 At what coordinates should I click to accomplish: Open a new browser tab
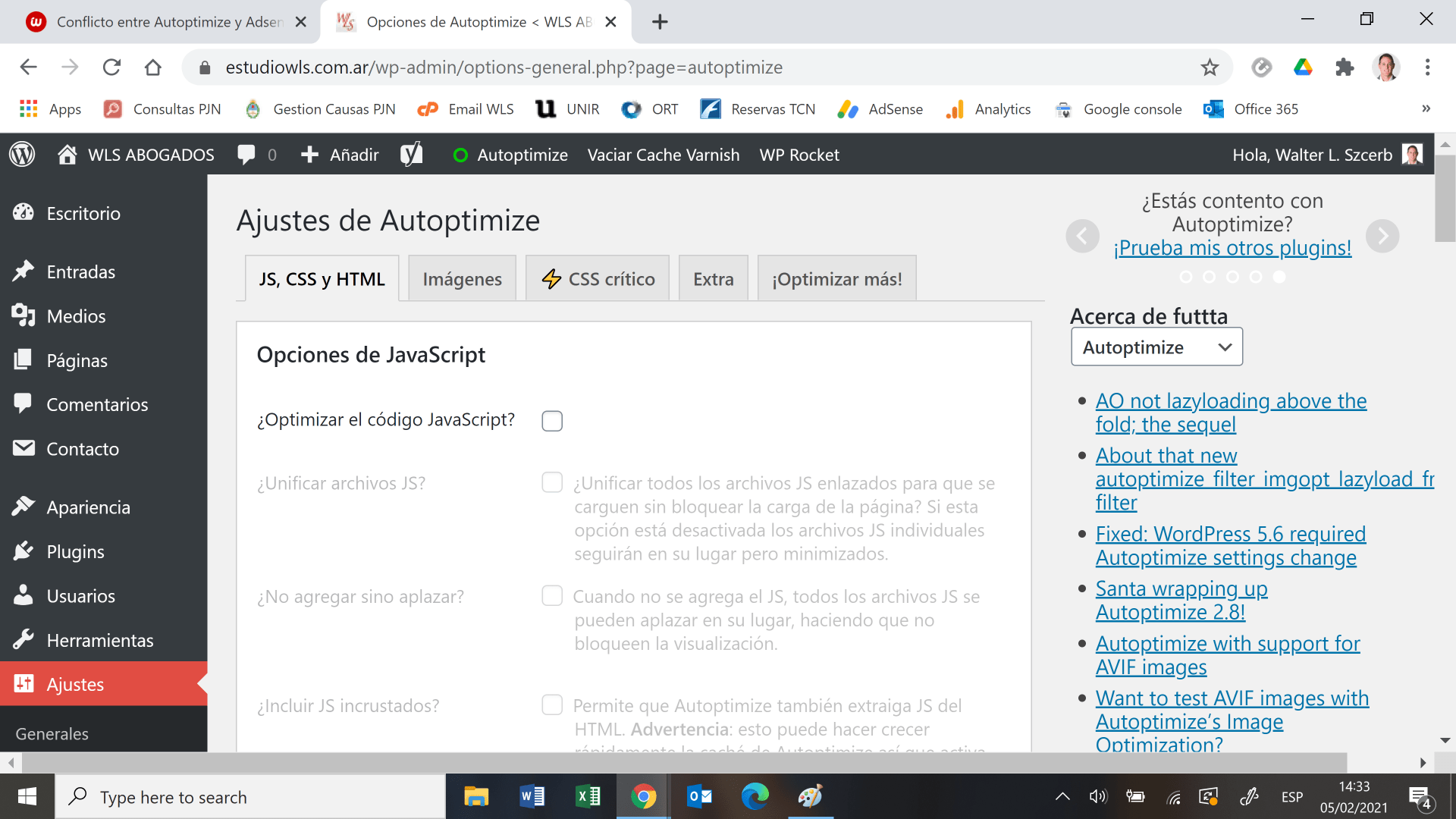[660, 22]
